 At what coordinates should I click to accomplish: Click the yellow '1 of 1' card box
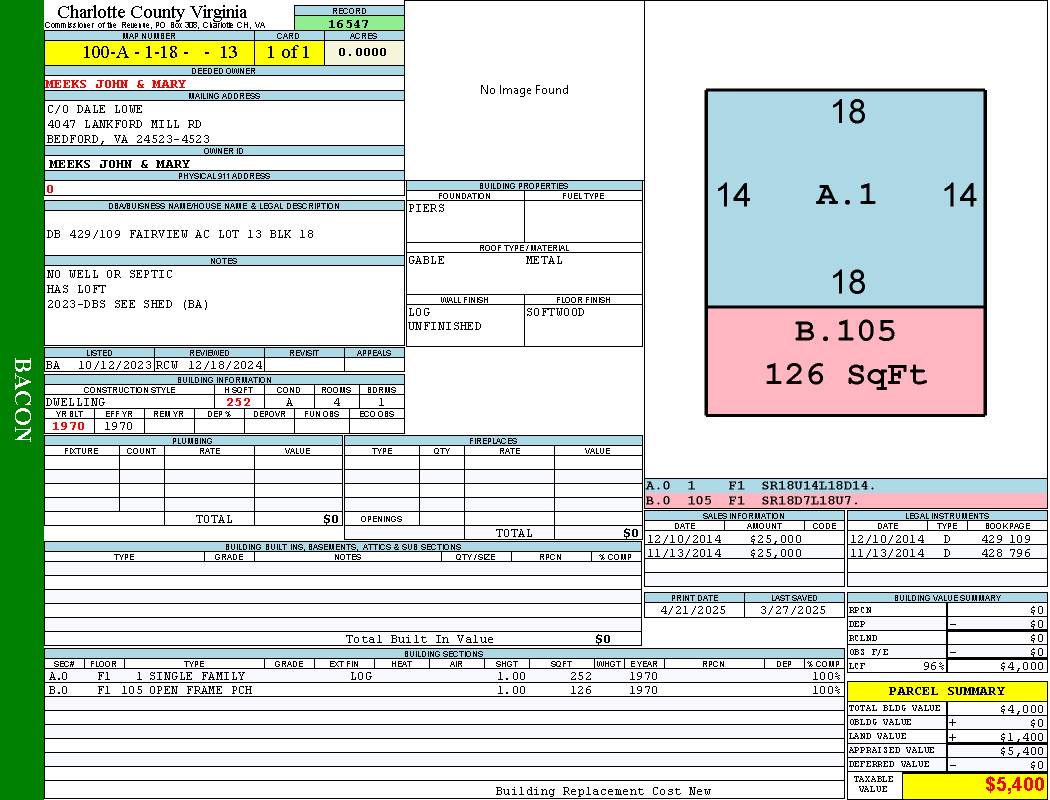(289, 53)
